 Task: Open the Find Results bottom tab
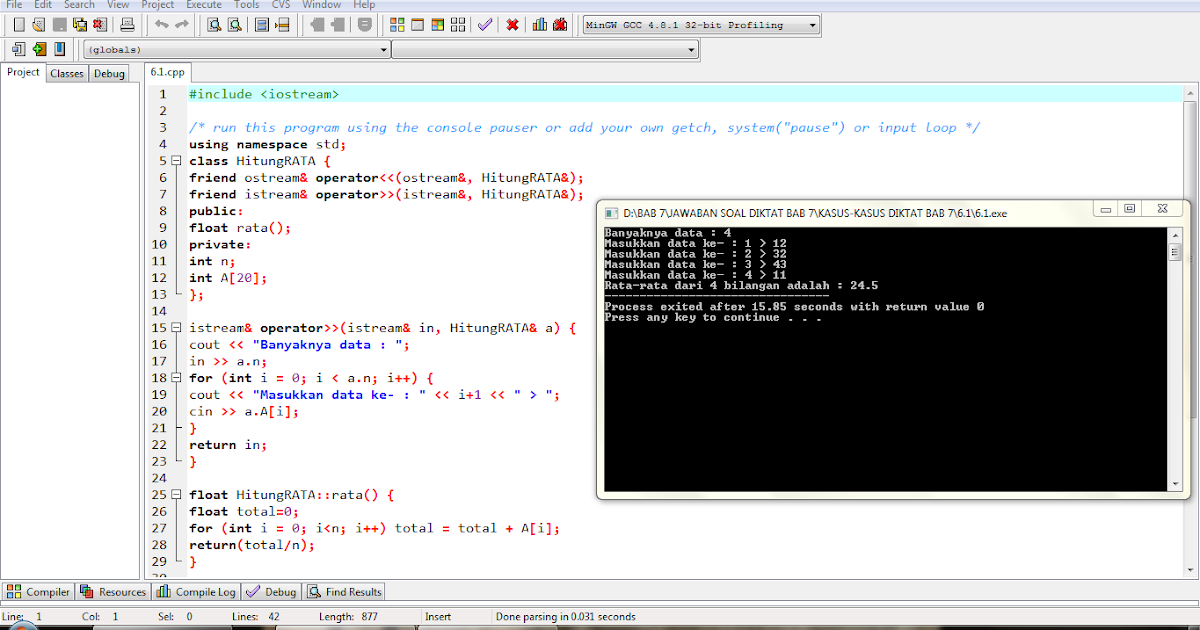[x=345, y=592]
